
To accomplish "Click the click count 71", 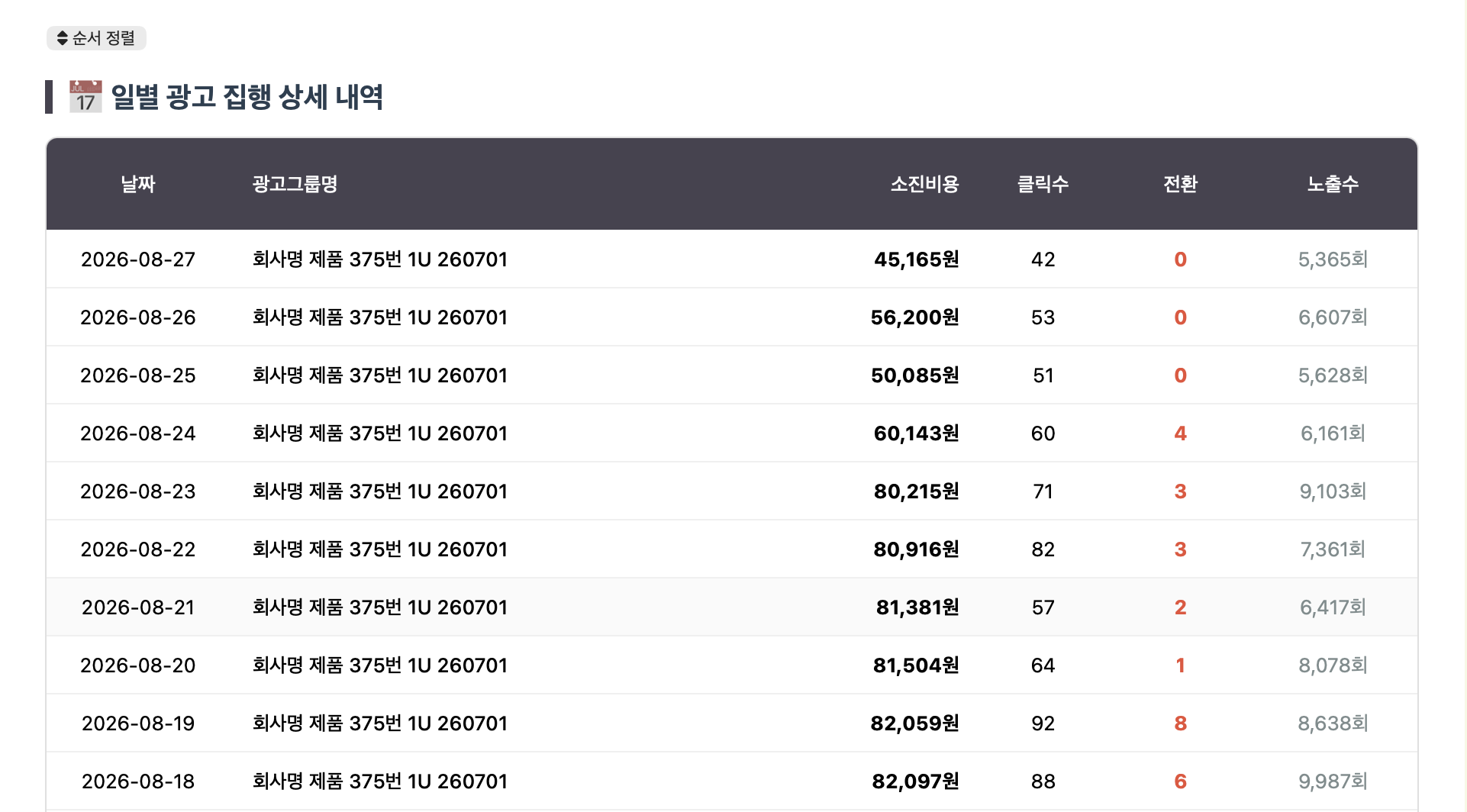I will point(1043,491).
